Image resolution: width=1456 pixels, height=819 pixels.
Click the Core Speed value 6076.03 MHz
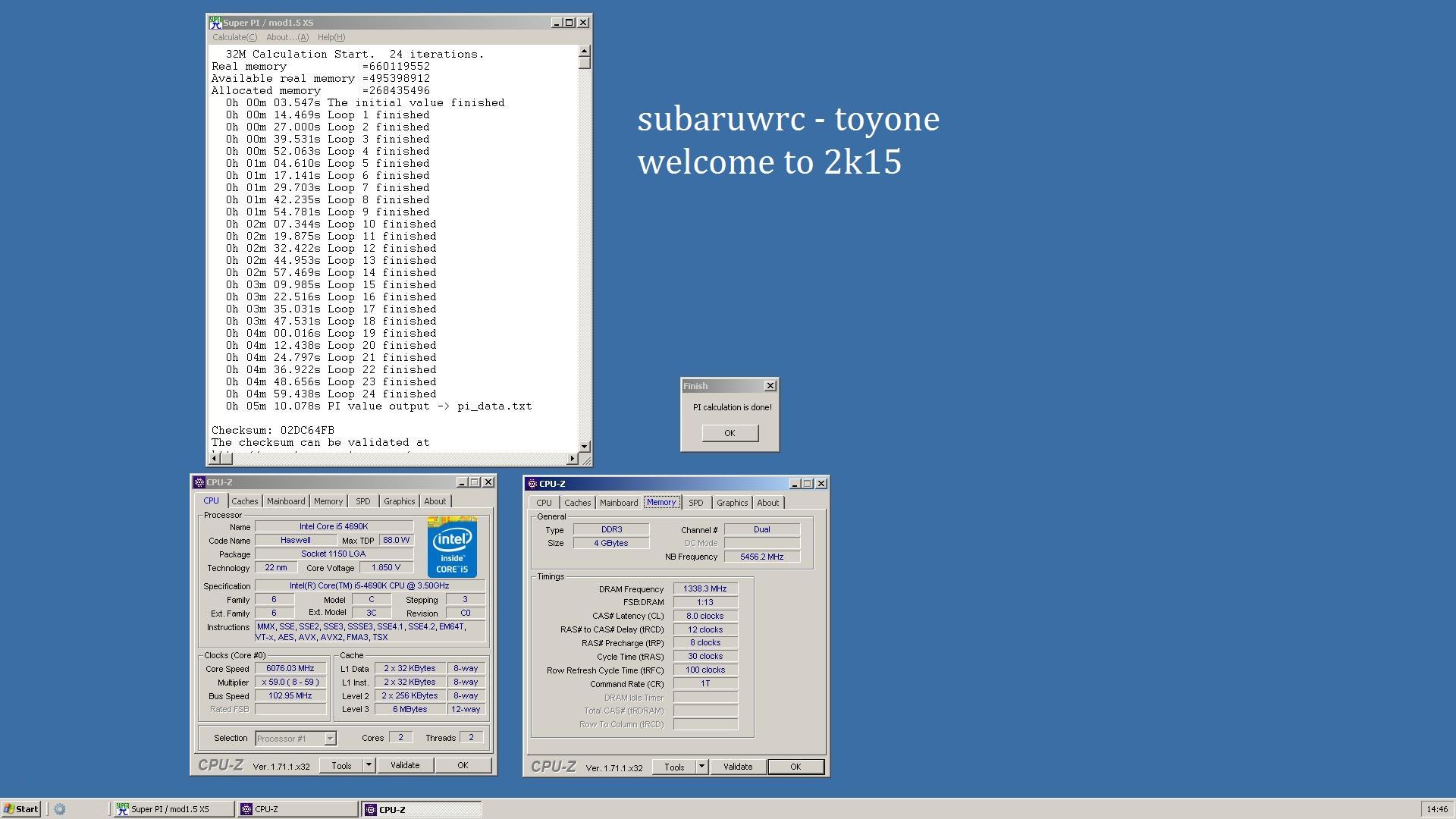(x=290, y=669)
